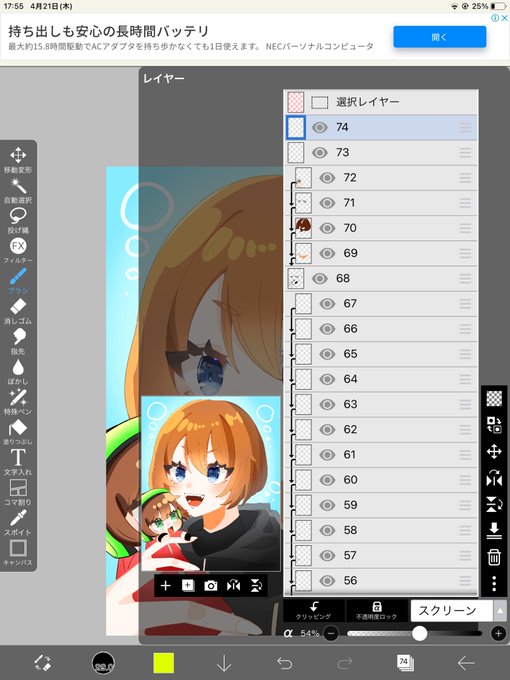
Task: Merge layer down with download arrow icon
Action: (494, 531)
